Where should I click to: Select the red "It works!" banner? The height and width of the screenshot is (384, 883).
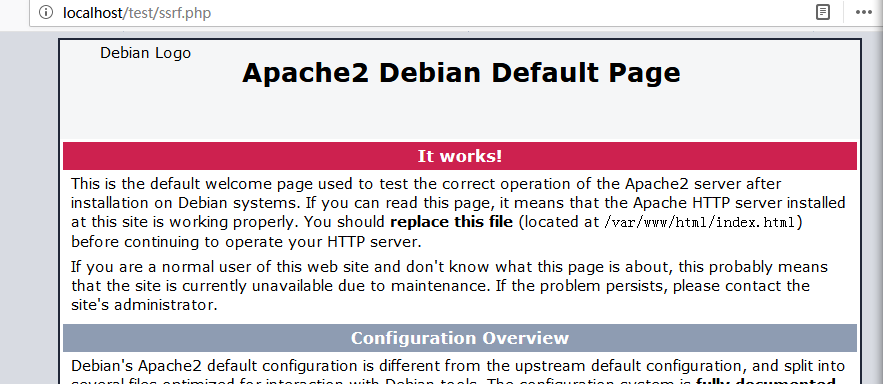[x=460, y=156]
